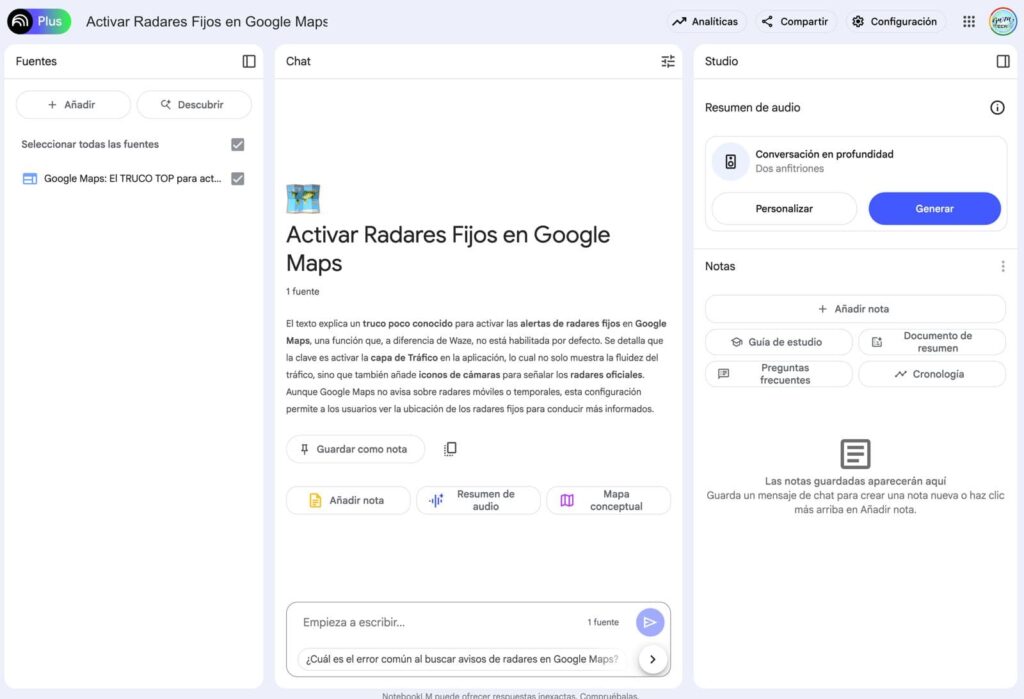This screenshot has height=699, width=1024.
Task: Click the map emoji thumbnail
Action: coord(303,199)
